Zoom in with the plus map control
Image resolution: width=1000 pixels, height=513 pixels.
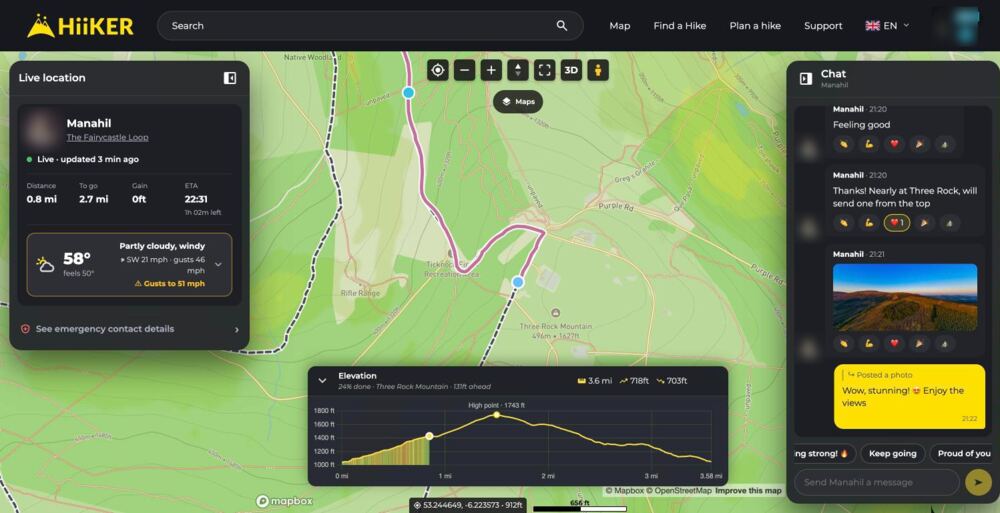[x=491, y=70]
